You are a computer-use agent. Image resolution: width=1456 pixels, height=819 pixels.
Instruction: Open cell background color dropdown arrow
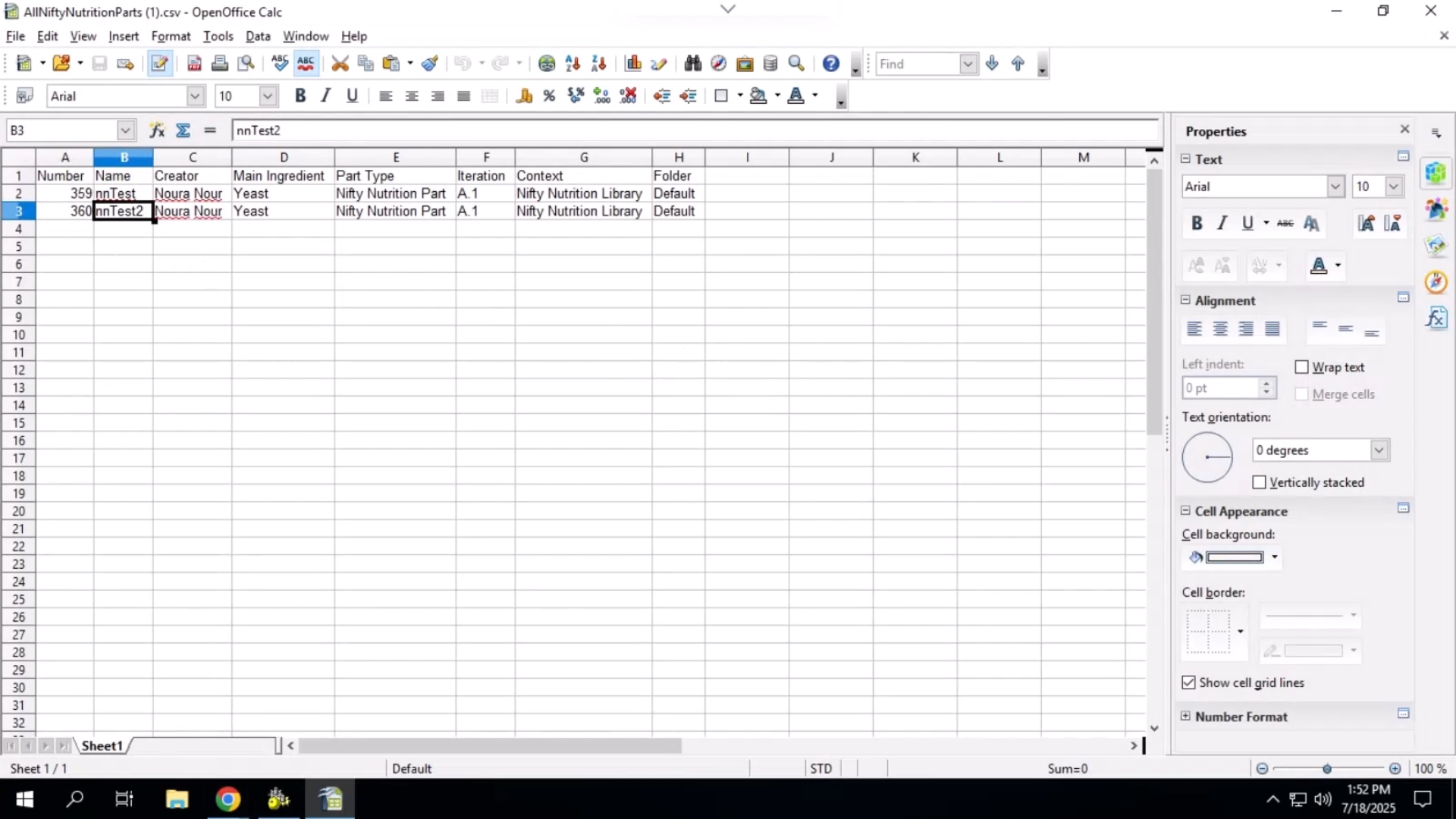pyautogui.click(x=1275, y=557)
